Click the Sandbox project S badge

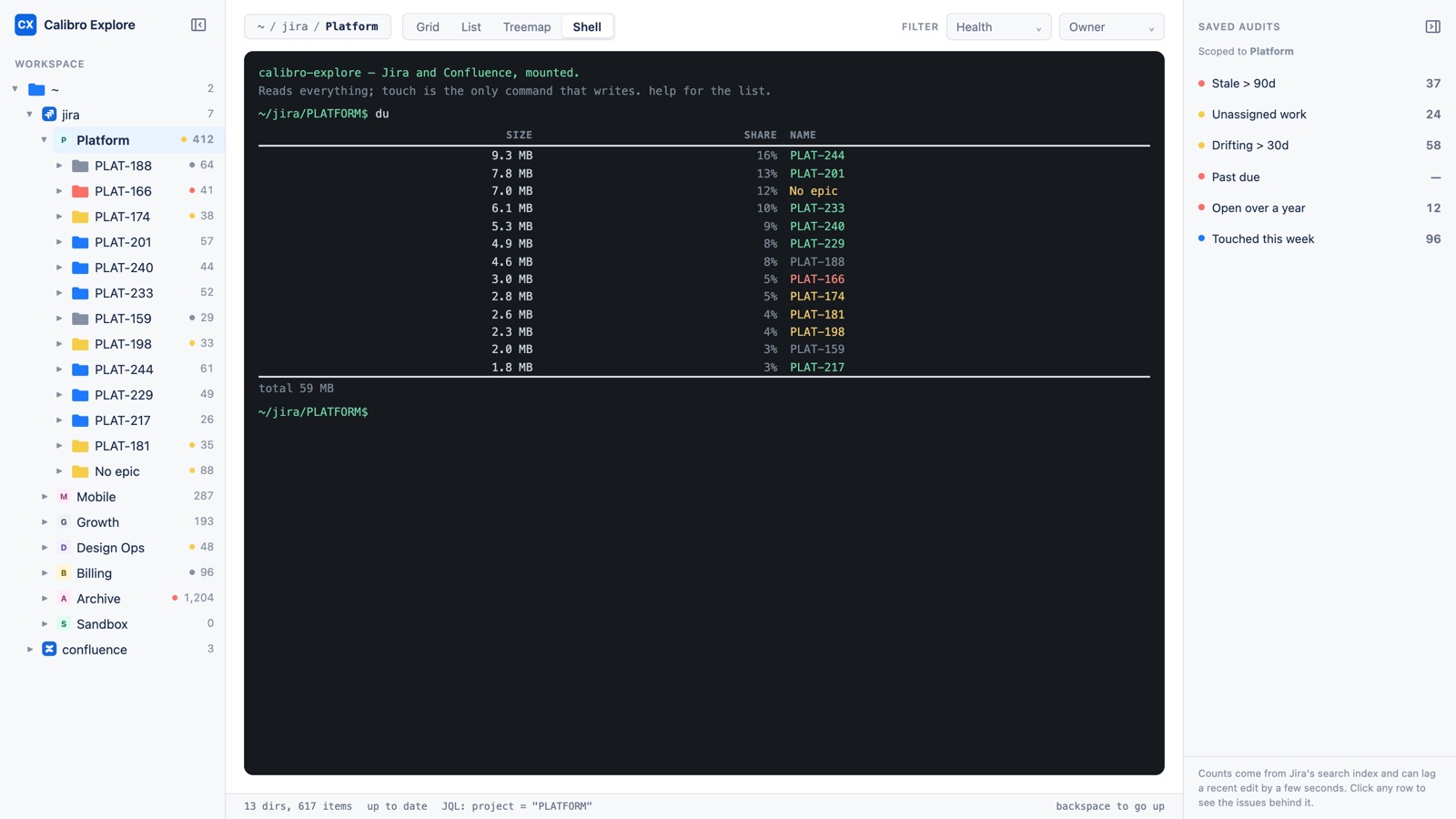pos(64,624)
